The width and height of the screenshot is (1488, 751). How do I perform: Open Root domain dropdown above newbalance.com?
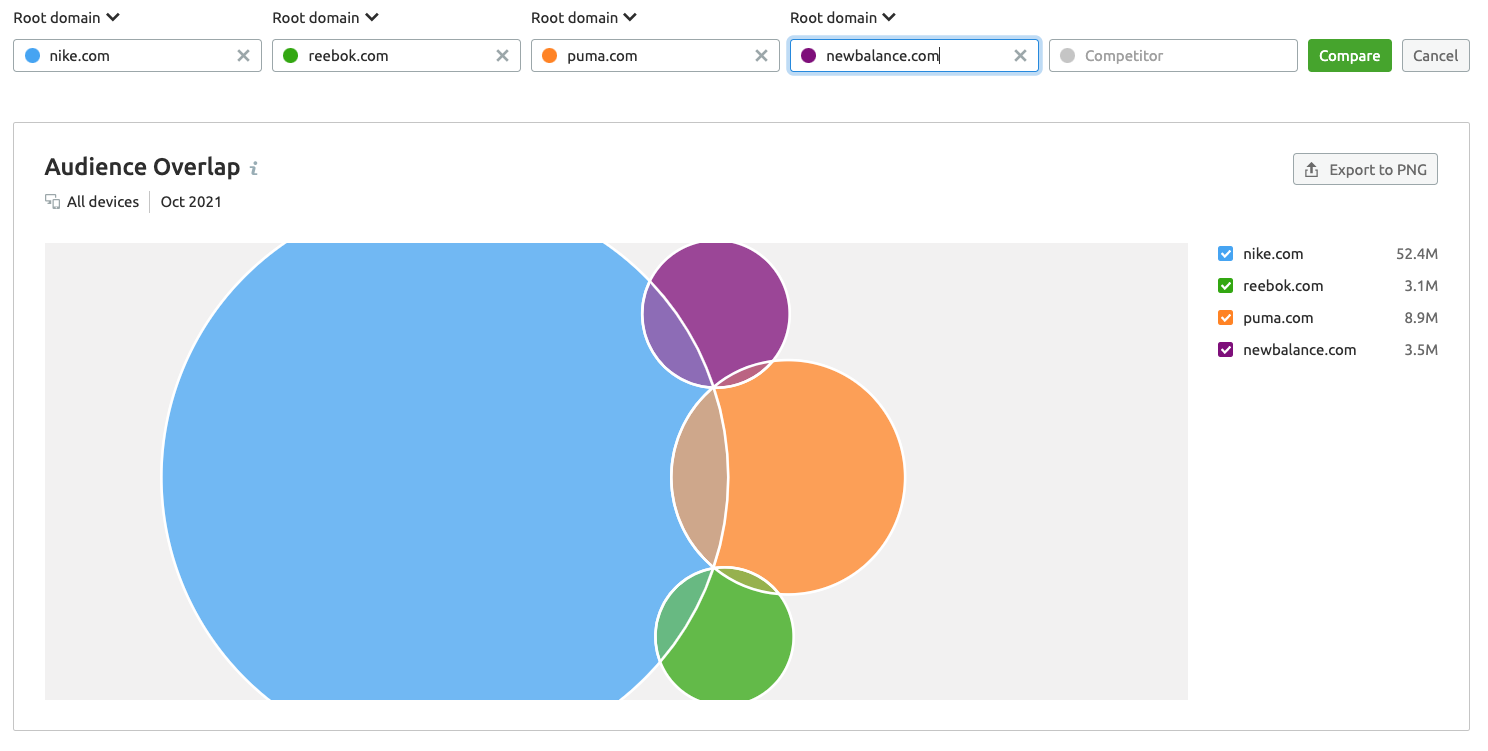click(844, 18)
